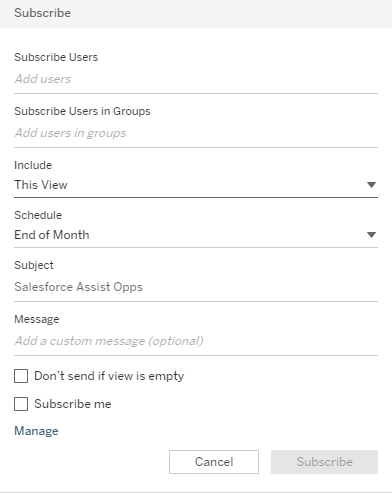
Task: Focus the Add users field
Action: (196, 79)
